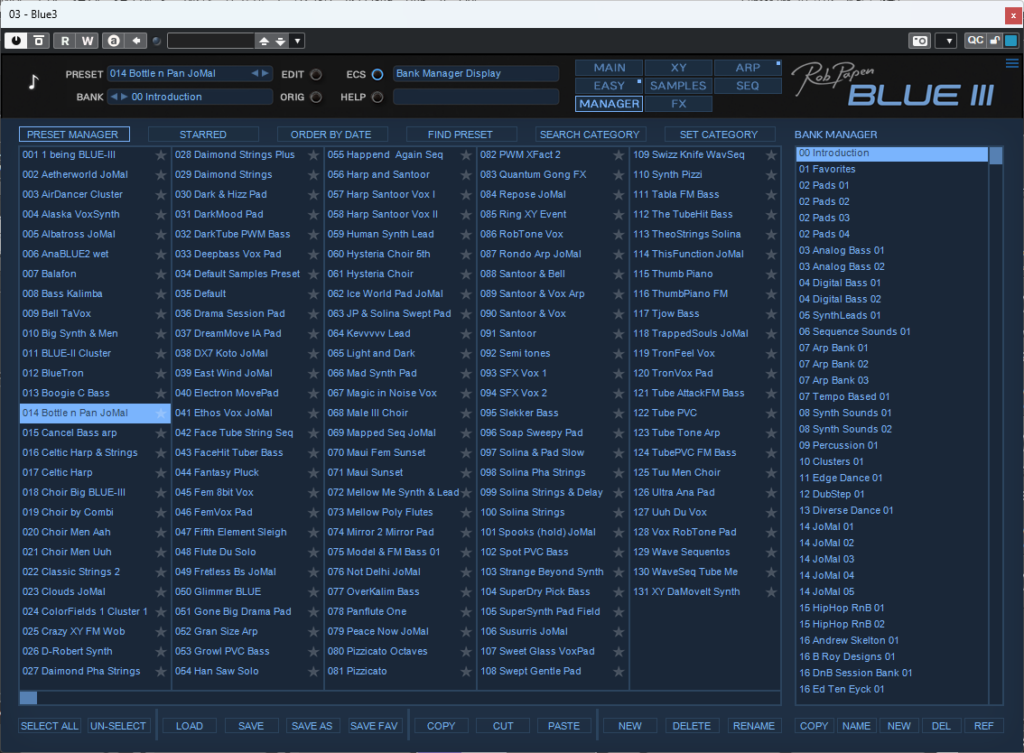This screenshot has width=1024, height=753.
Task: Click the music note icon
Action: coord(34,83)
